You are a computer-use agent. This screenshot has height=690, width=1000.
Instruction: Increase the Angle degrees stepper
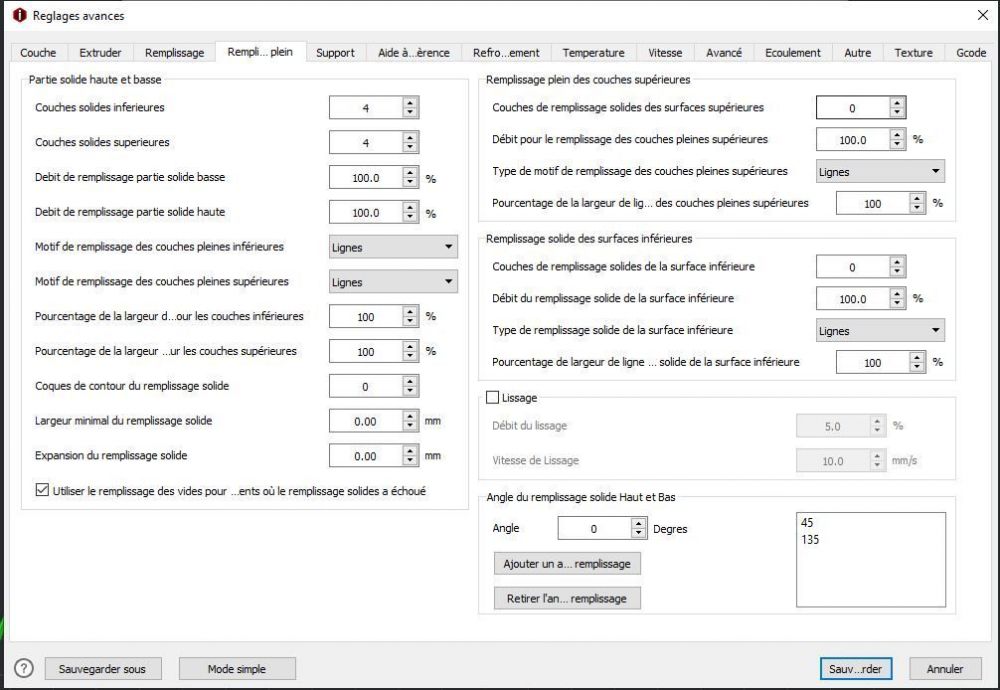pos(638,523)
